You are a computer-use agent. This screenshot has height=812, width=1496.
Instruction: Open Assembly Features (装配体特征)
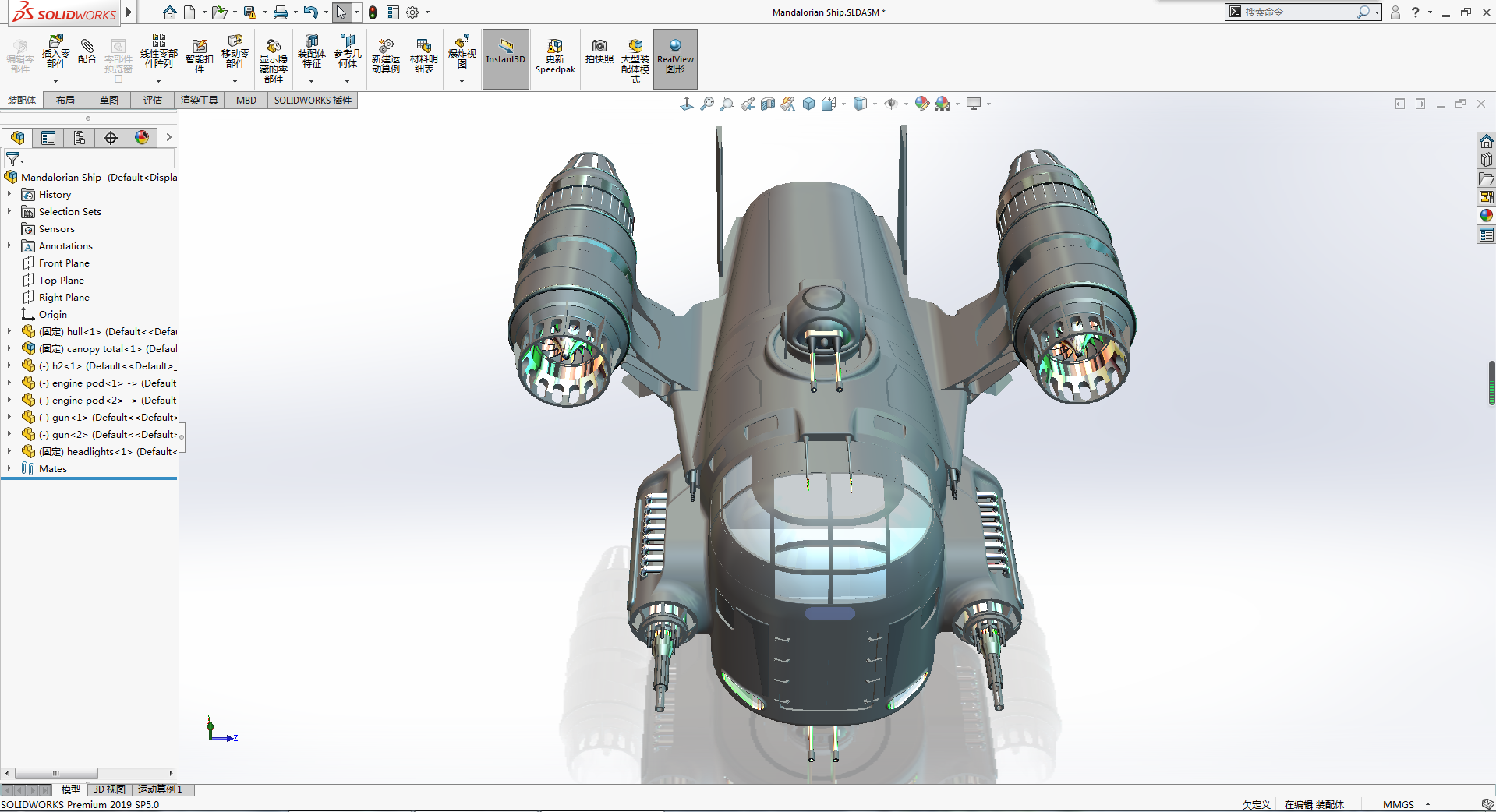coord(311,51)
